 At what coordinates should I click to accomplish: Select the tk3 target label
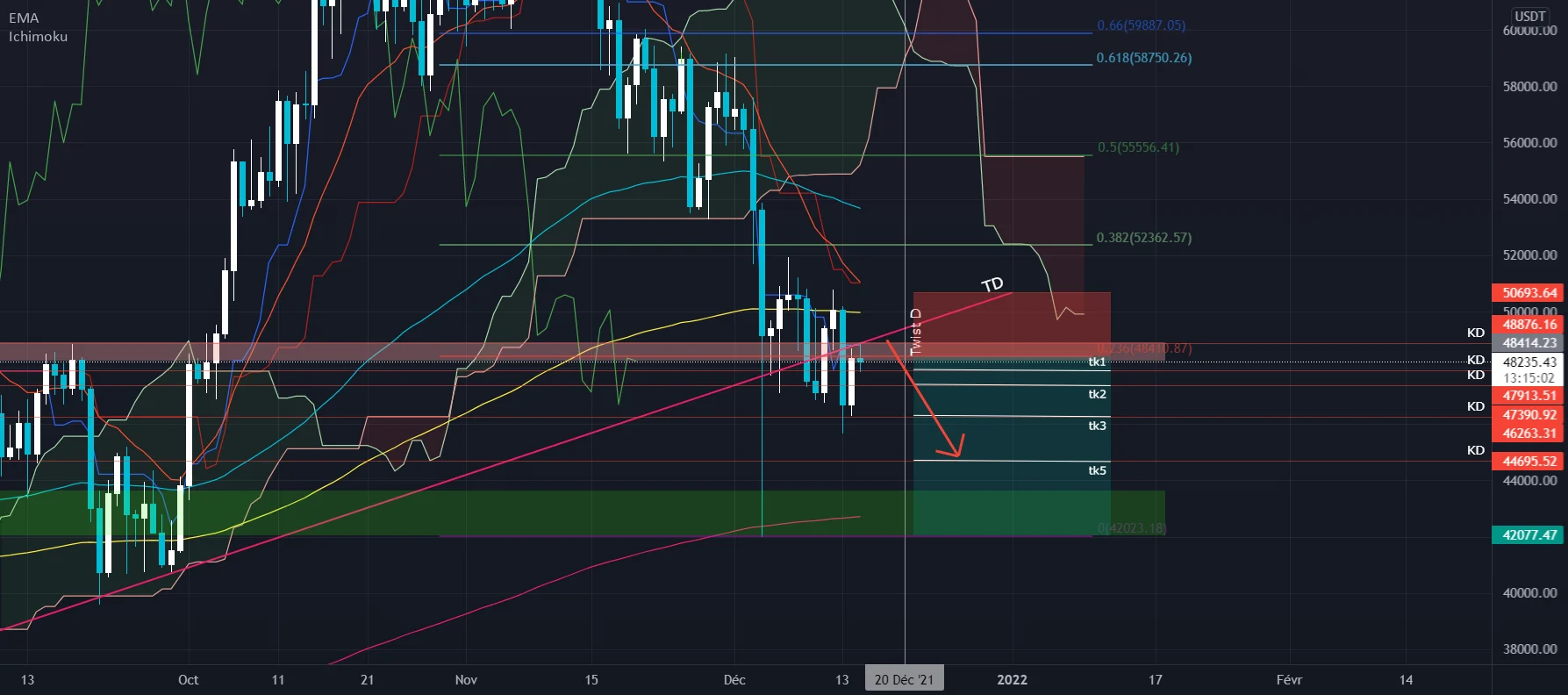click(1097, 426)
